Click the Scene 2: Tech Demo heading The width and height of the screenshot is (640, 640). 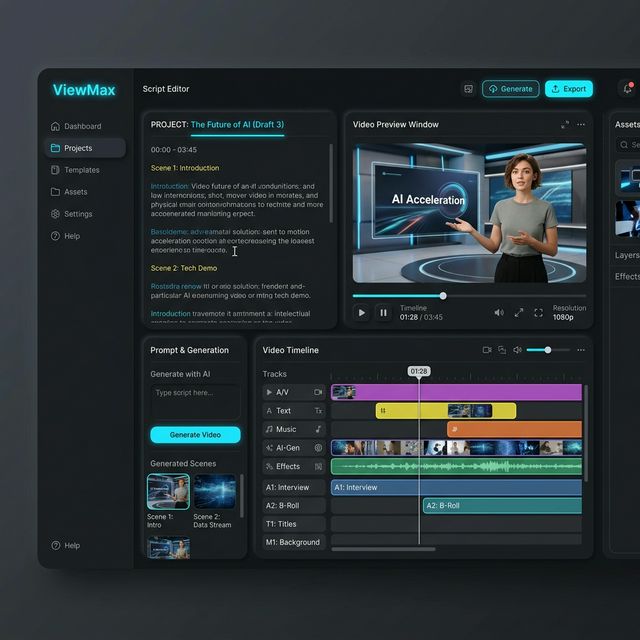(x=184, y=268)
